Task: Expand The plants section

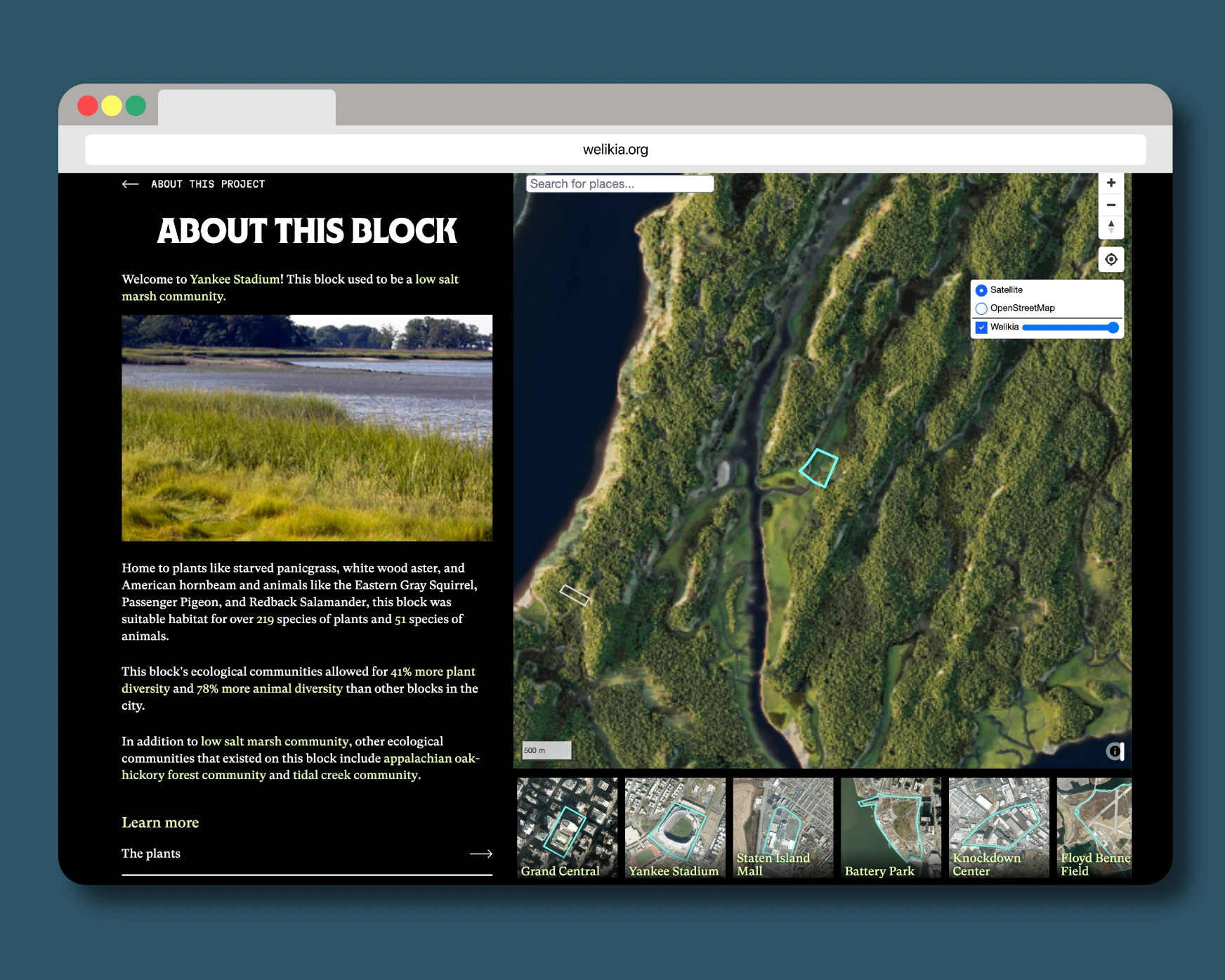Action: (x=151, y=854)
